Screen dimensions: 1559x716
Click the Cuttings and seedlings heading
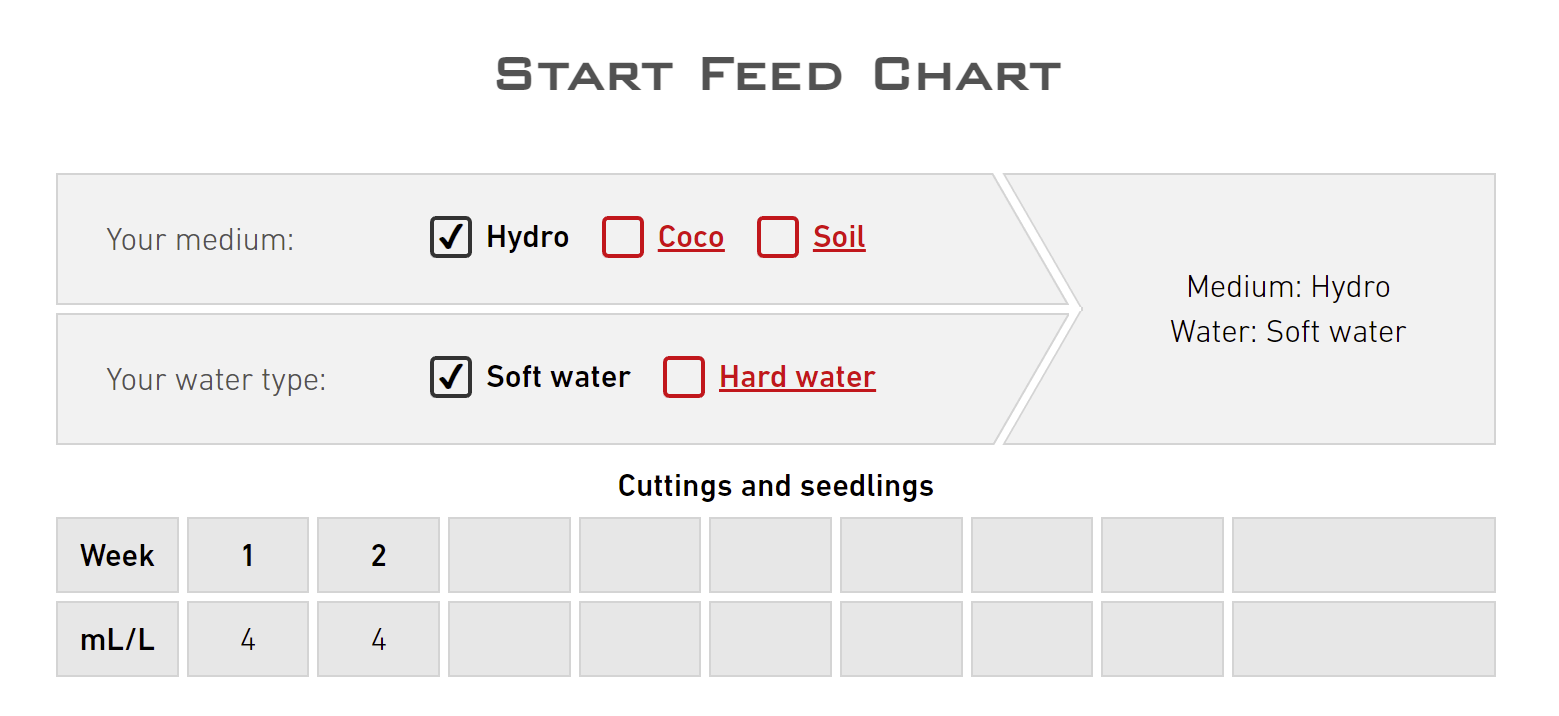point(776,486)
